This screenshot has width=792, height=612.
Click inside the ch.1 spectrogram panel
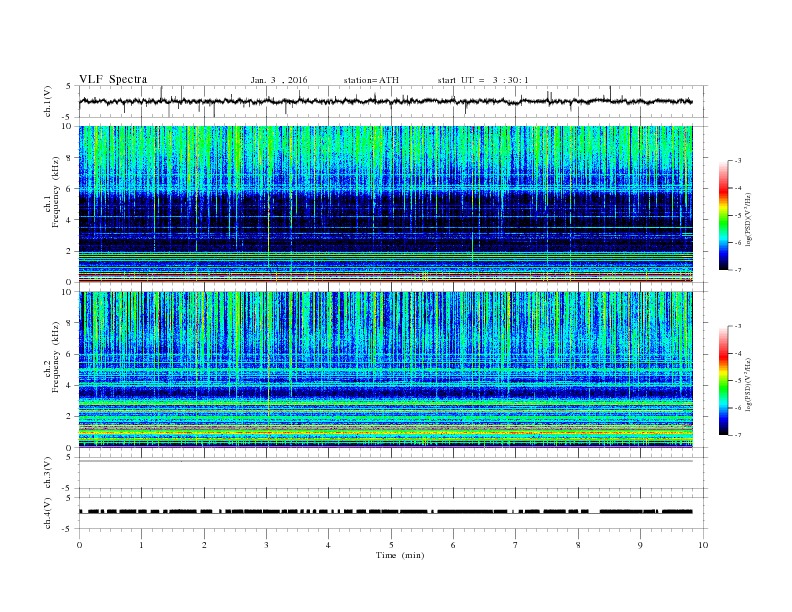click(x=386, y=204)
